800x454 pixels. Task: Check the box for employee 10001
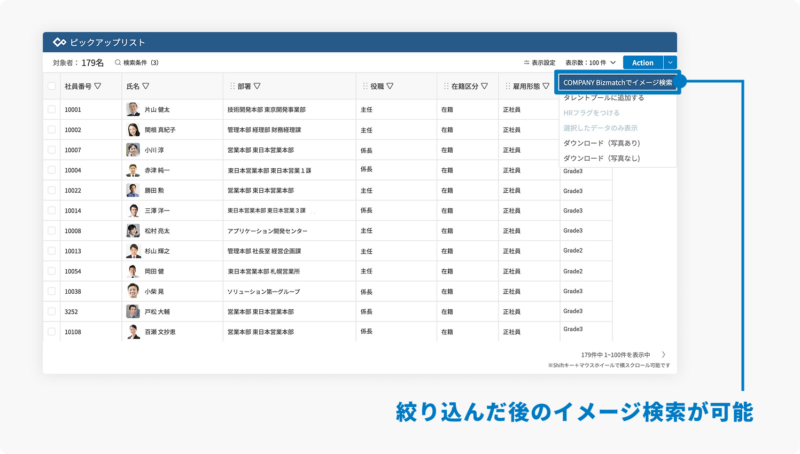52,109
